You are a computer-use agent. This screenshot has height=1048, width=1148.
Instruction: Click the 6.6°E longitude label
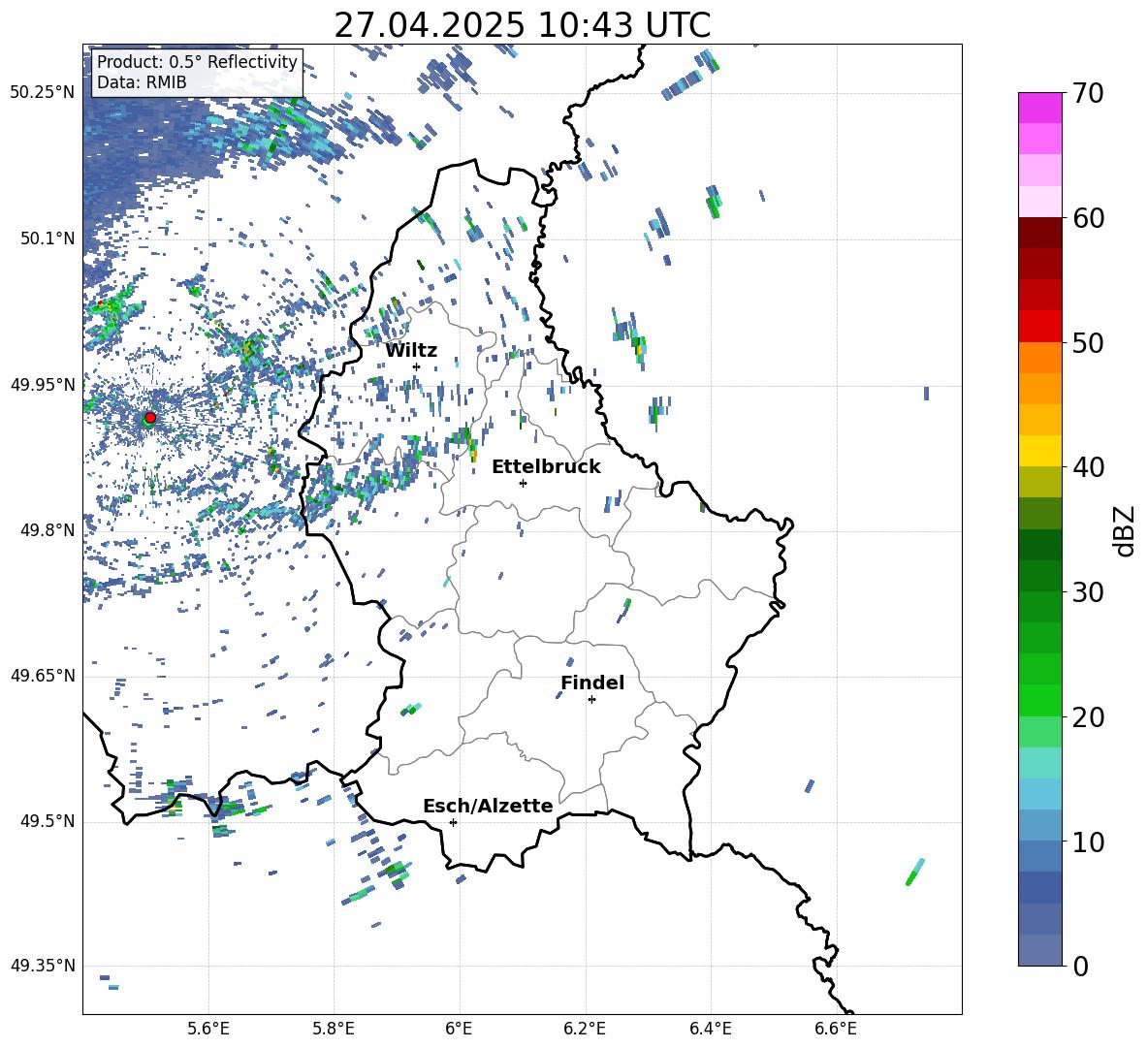836,1029
